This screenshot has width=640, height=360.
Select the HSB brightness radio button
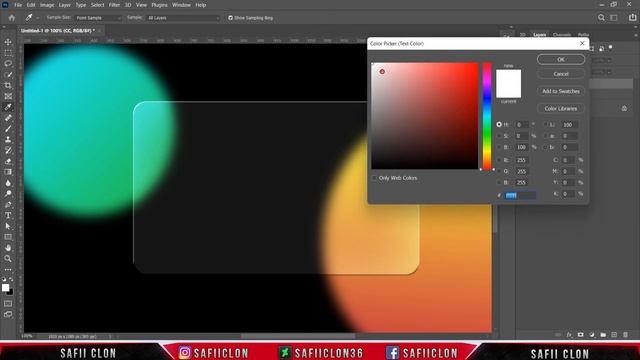click(499, 147)
